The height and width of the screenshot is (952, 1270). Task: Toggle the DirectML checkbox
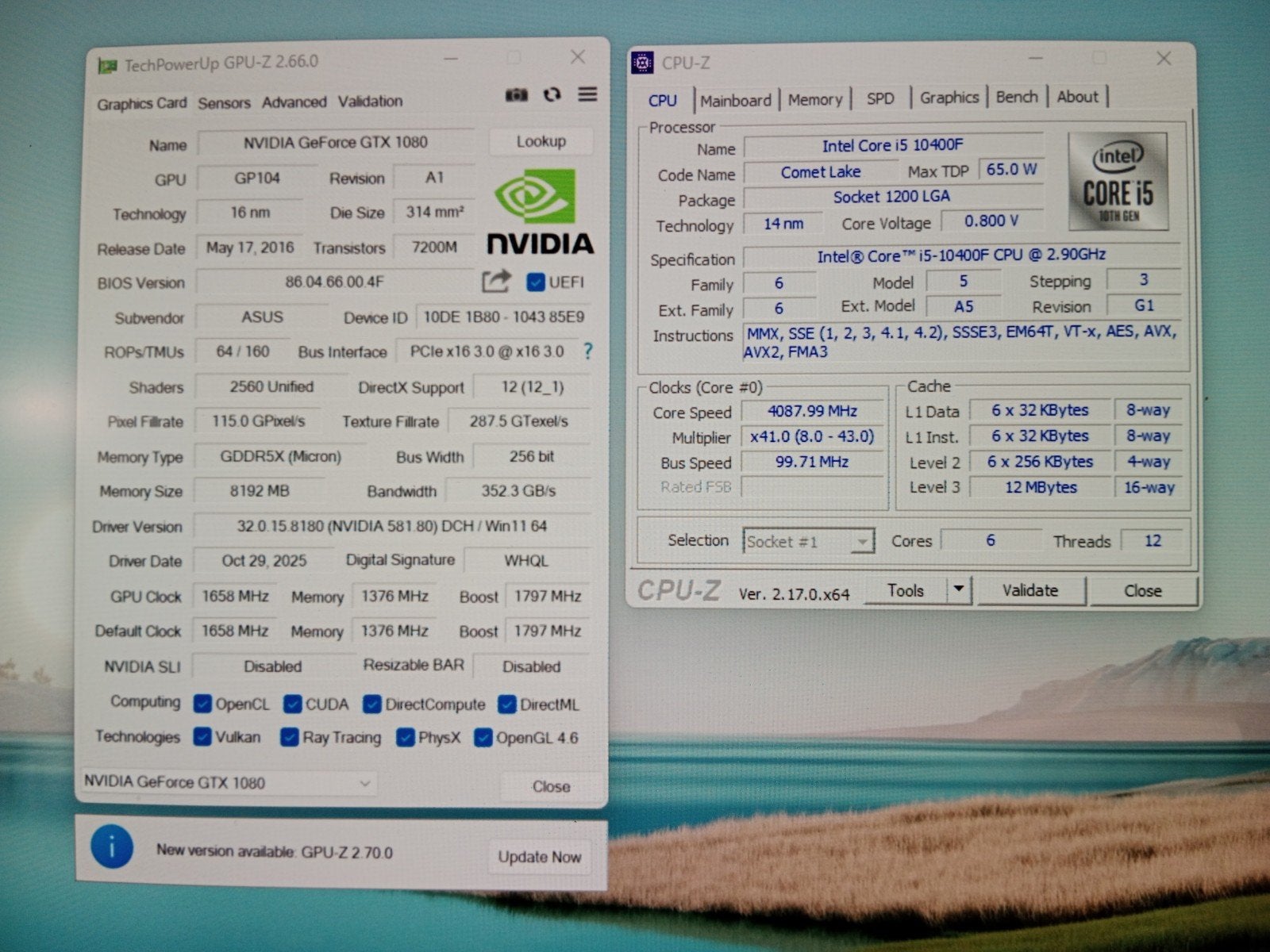tap(507, 704)
